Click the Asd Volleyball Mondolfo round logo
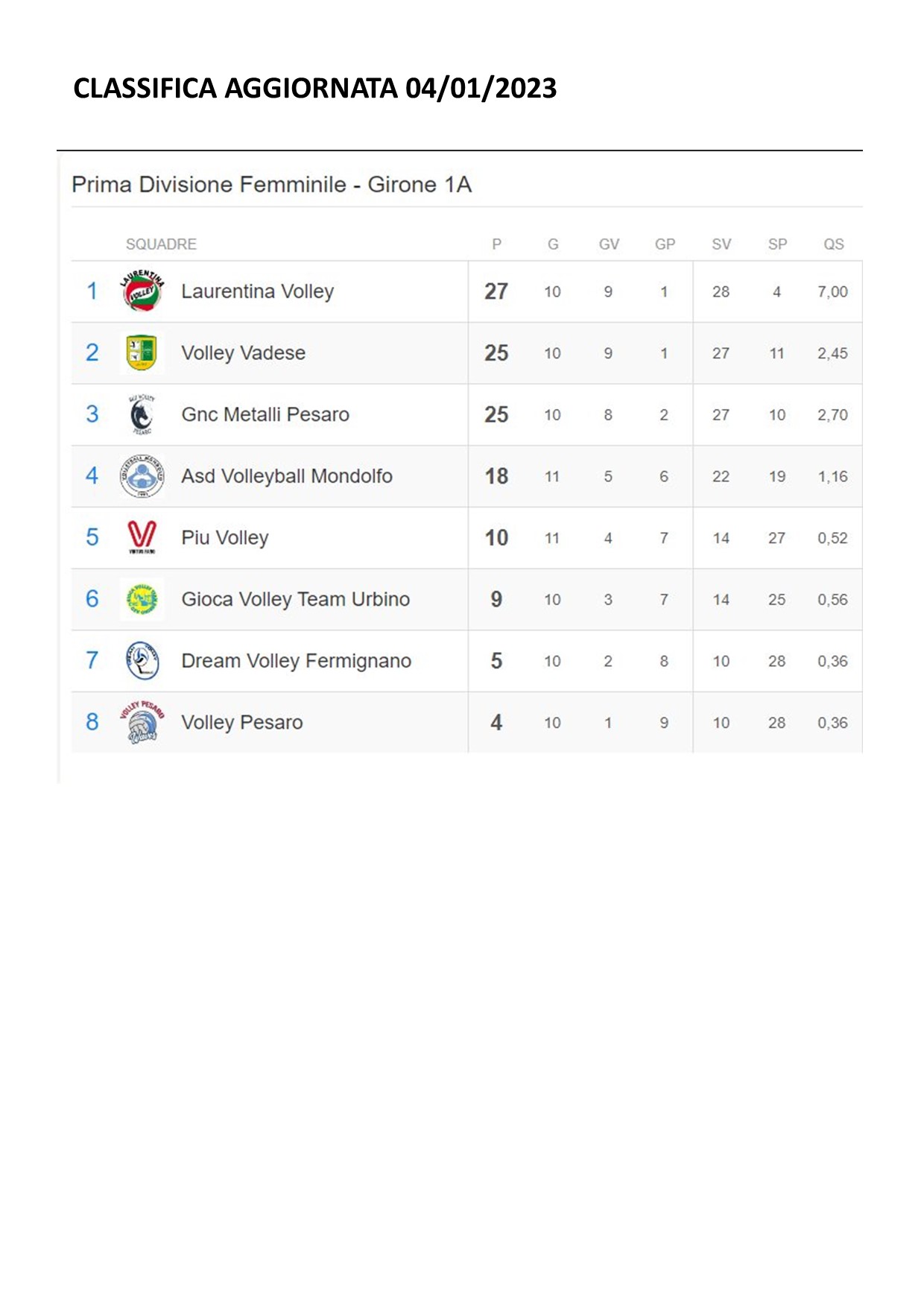Viewport: 924px width, 1307px height. pos(142,476)
